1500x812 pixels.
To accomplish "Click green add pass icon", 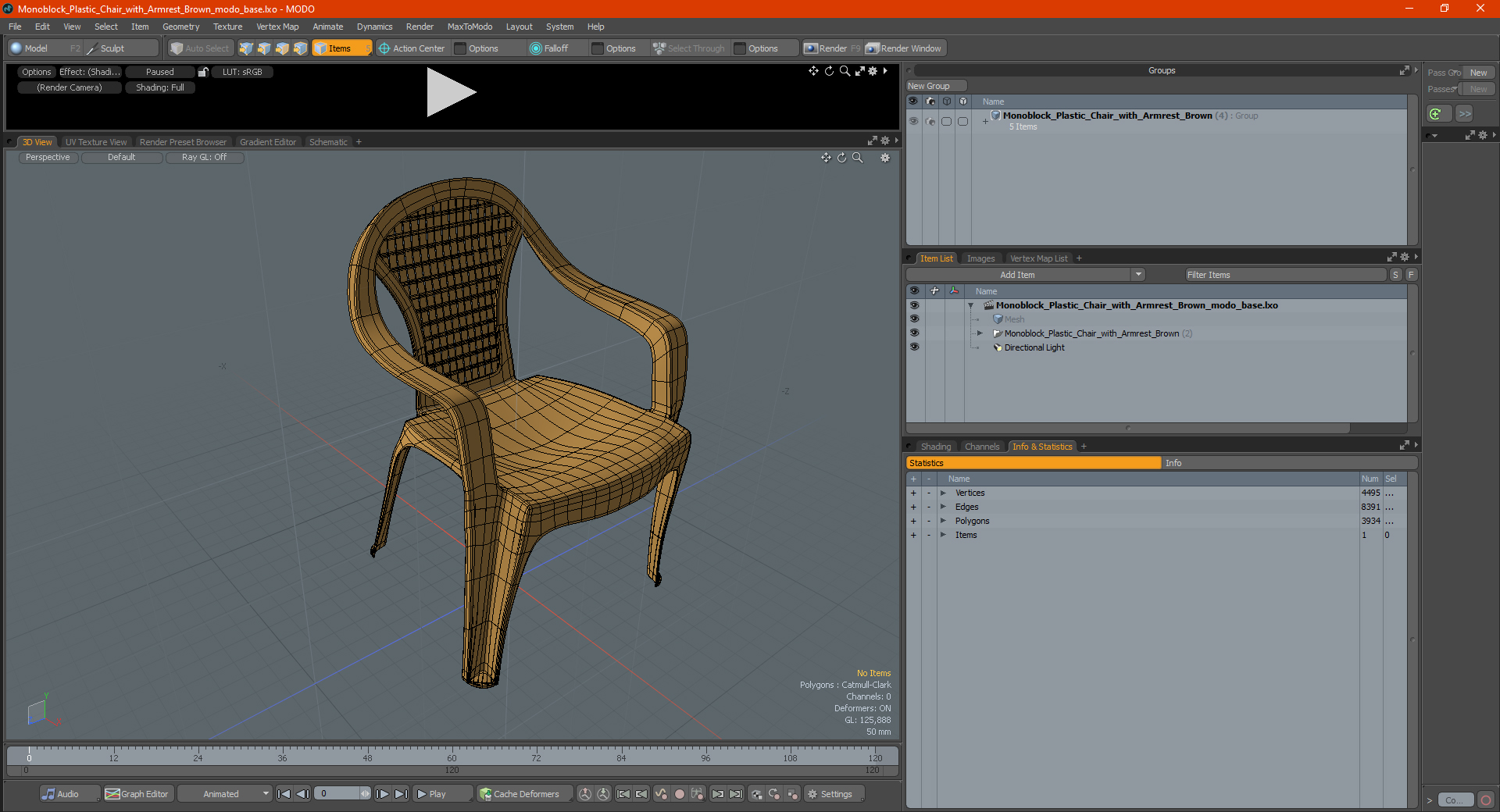I will [x=1436, y=114].
